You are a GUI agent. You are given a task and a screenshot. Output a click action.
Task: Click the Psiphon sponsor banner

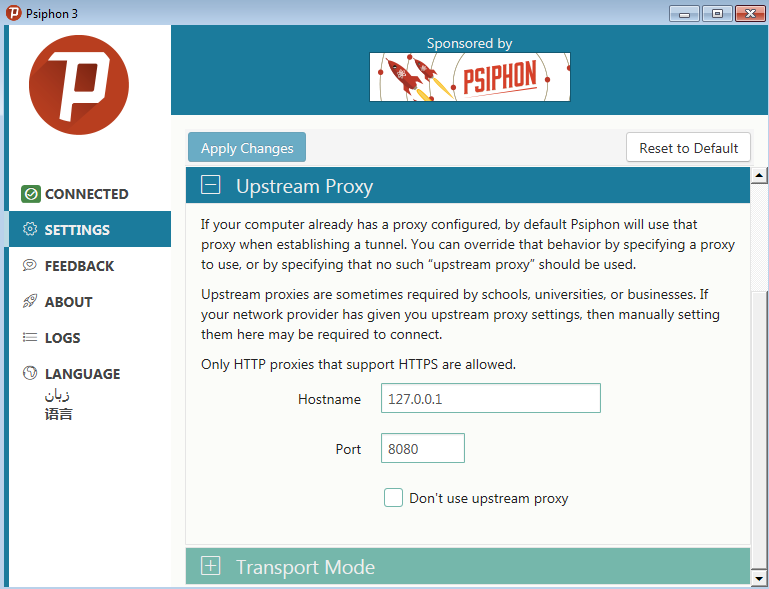tap(470, 77)
